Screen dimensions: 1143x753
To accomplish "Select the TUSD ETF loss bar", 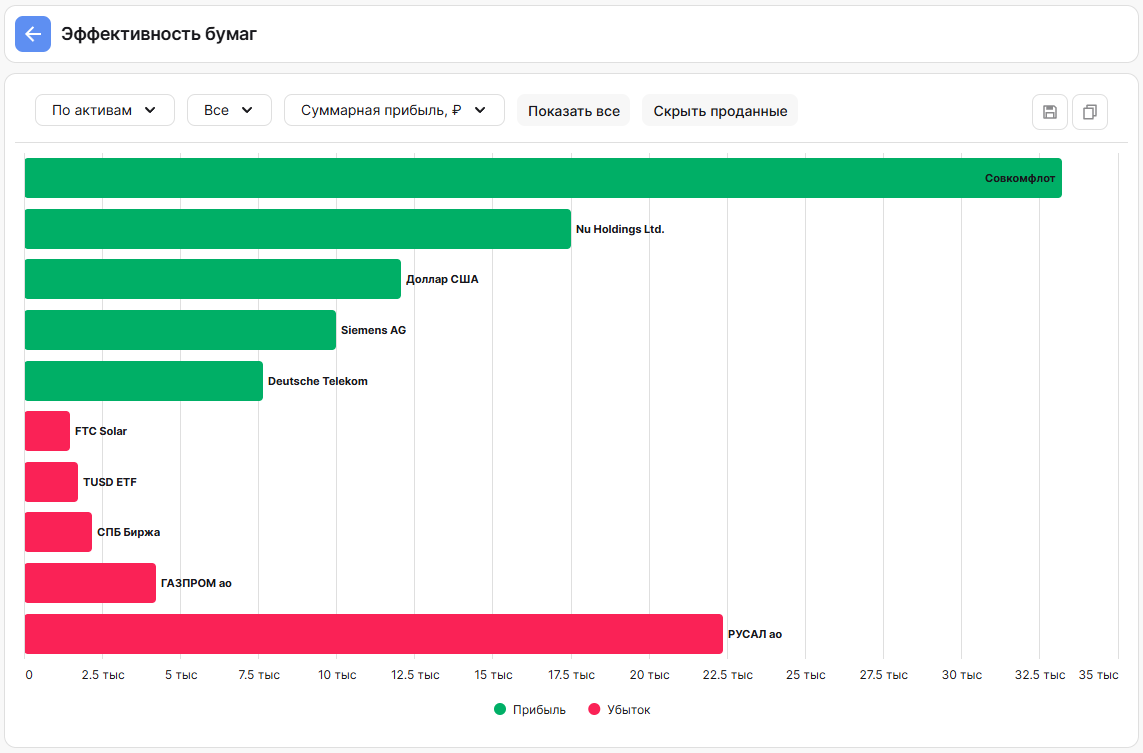I will pos(51,482).
